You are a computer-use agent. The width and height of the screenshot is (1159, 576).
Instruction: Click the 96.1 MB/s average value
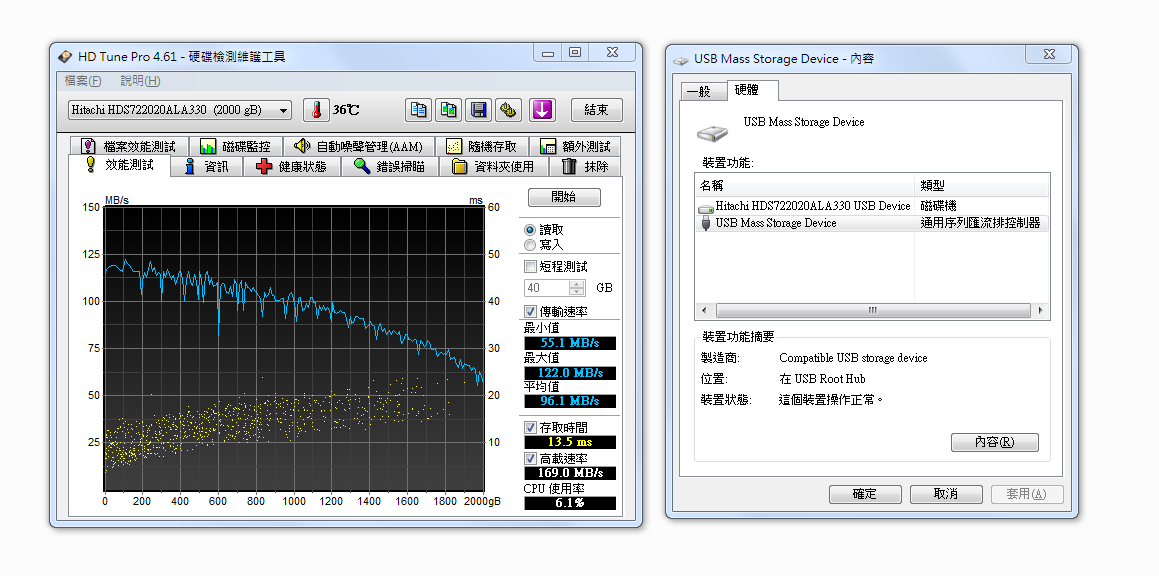570,401
